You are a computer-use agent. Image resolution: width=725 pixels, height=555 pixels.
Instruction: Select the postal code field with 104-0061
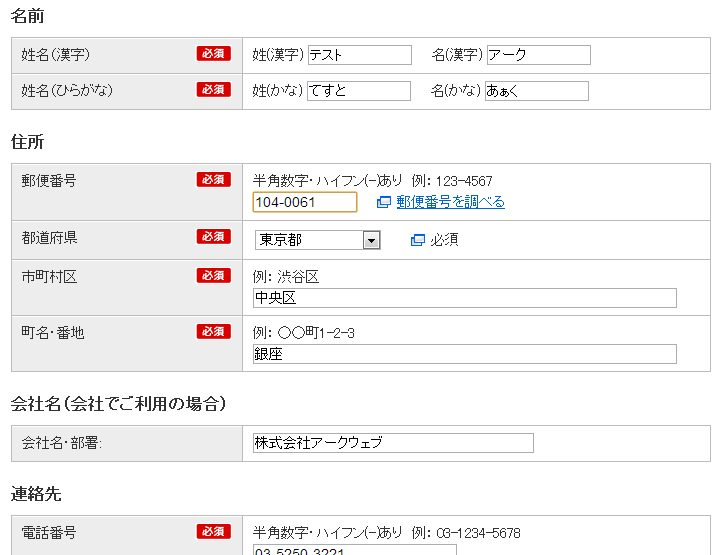pos(304,202)
